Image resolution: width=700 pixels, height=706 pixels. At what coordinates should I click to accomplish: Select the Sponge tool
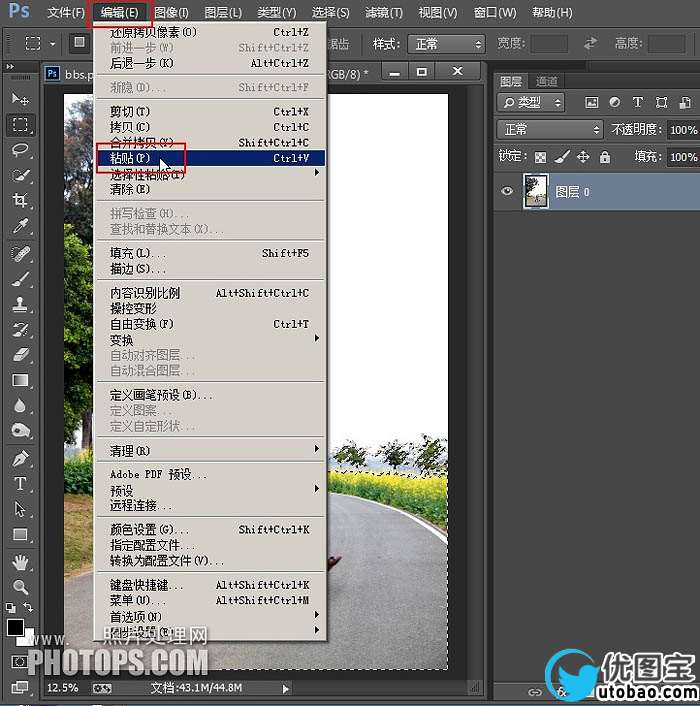tap(20, 431)
